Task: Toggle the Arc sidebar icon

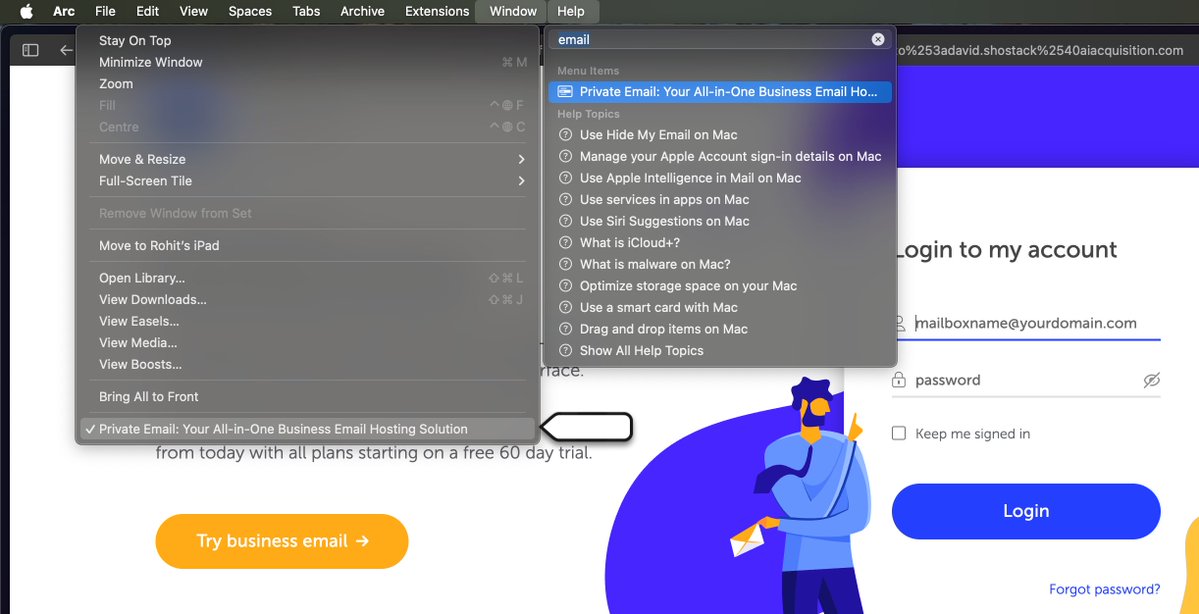Action: coord(31,50)
